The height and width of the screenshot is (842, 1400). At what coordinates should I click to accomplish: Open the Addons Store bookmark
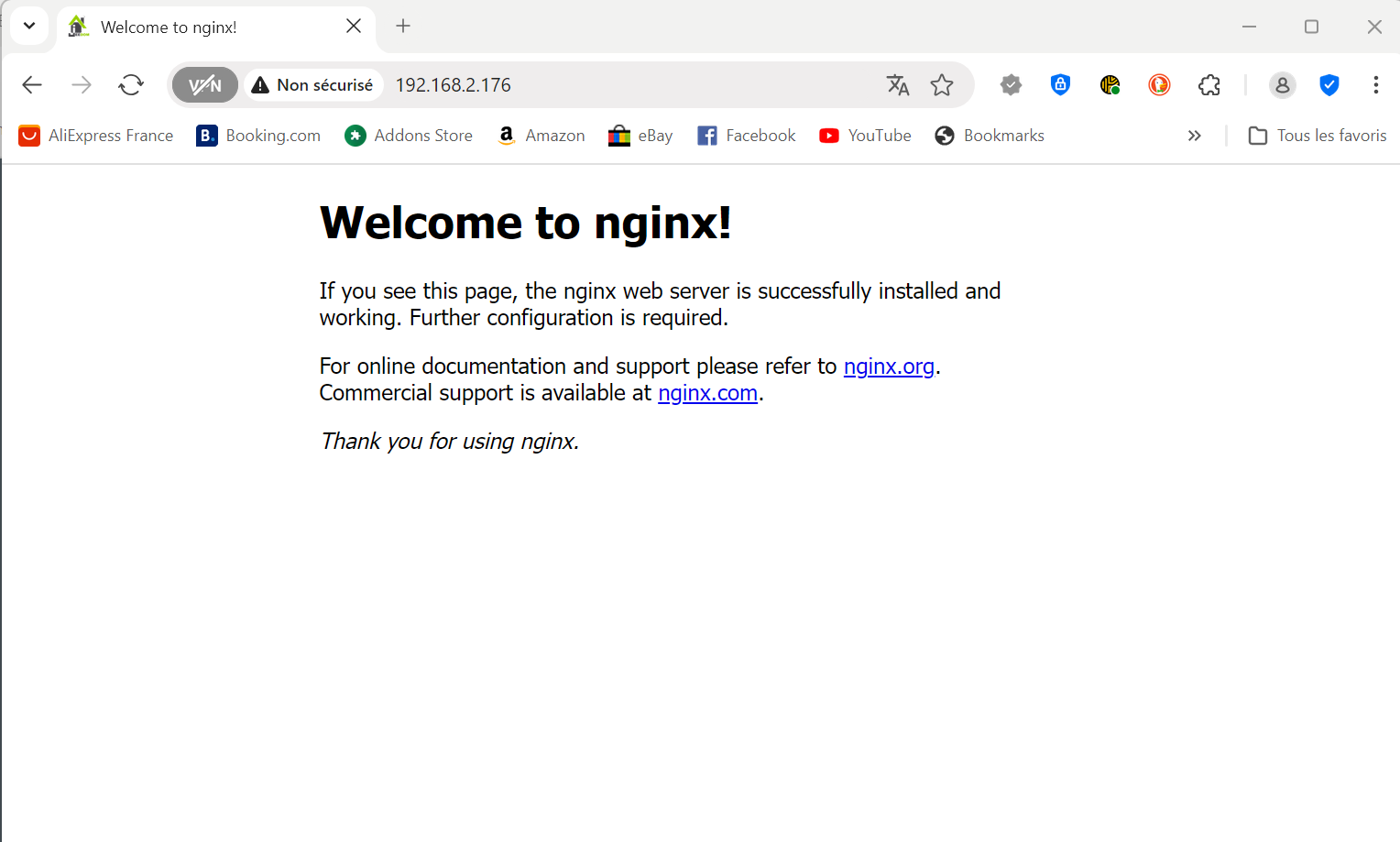409,136
